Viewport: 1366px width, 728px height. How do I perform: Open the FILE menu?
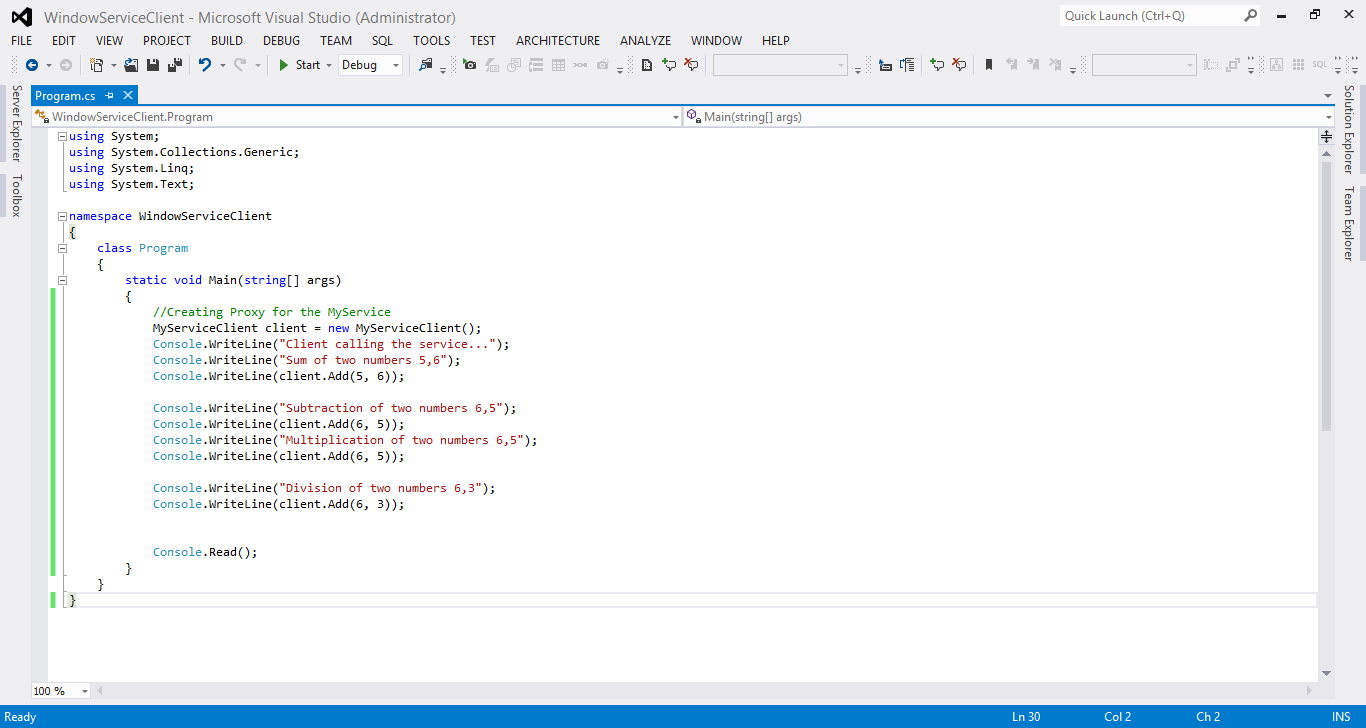click(x=22, y=41)
